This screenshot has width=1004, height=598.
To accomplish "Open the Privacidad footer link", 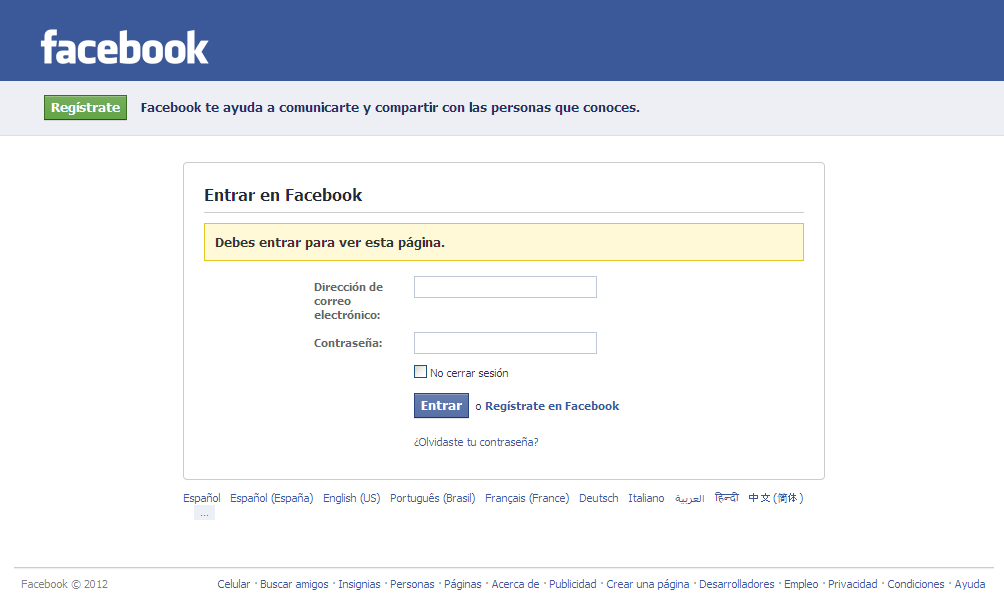I will (853, 584).
